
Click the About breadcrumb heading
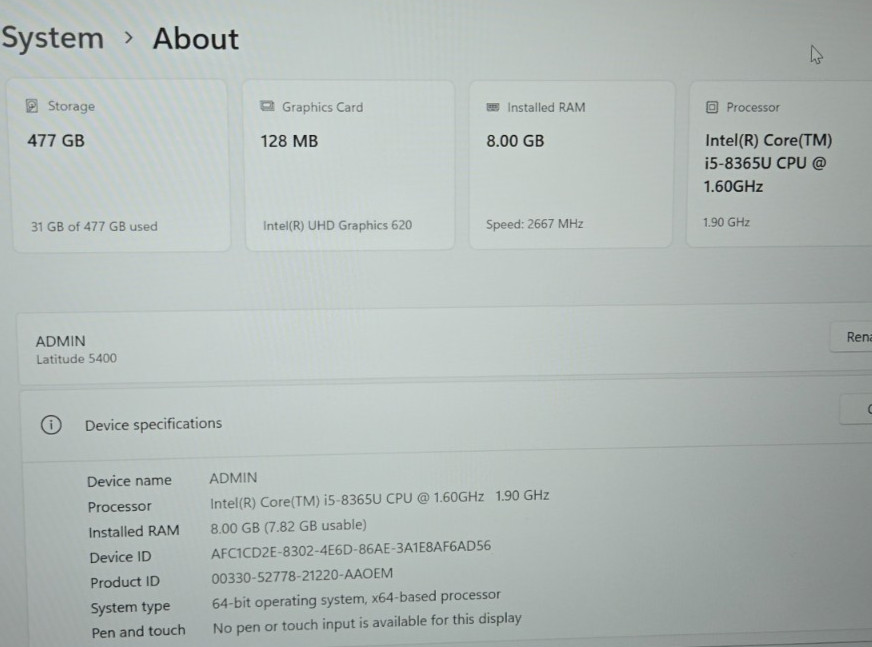tap(196, 39)
